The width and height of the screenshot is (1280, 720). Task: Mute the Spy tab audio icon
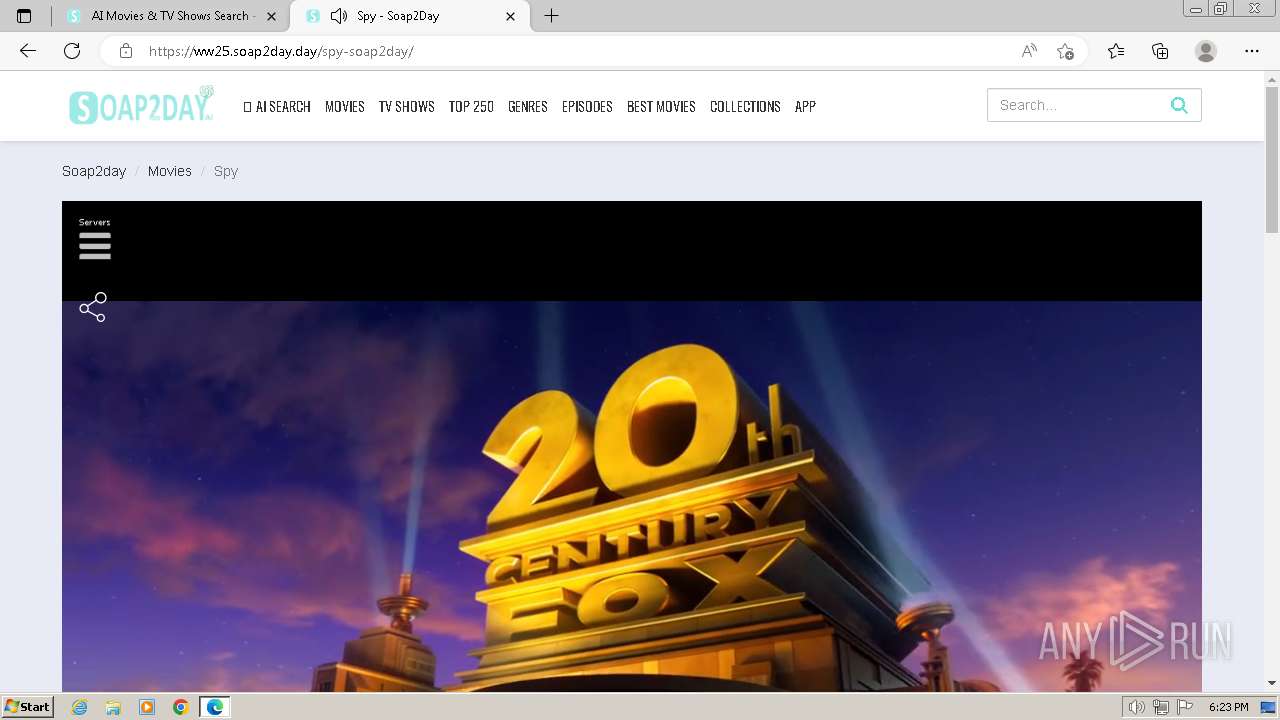[339, 16]
